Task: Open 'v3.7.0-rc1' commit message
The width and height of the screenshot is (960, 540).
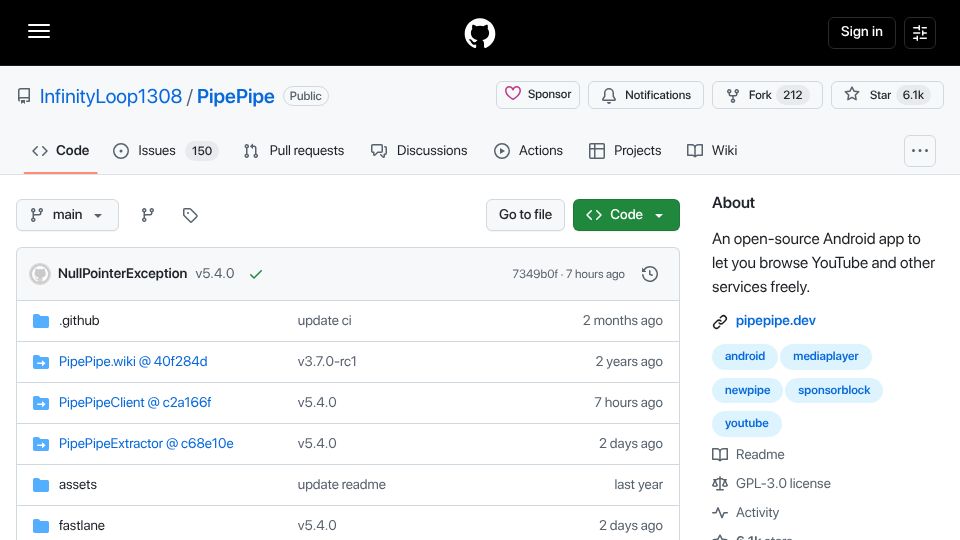Action: coord(327,362)
